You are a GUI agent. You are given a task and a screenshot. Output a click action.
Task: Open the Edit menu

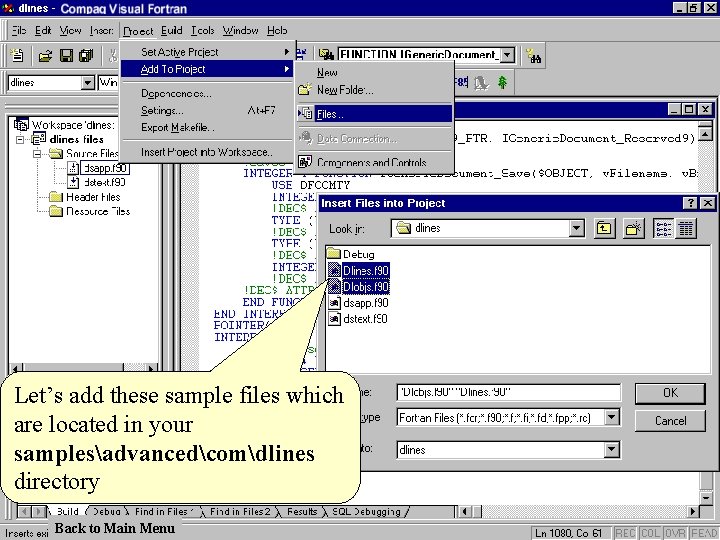pyautogui.click(x=43, y=31)
